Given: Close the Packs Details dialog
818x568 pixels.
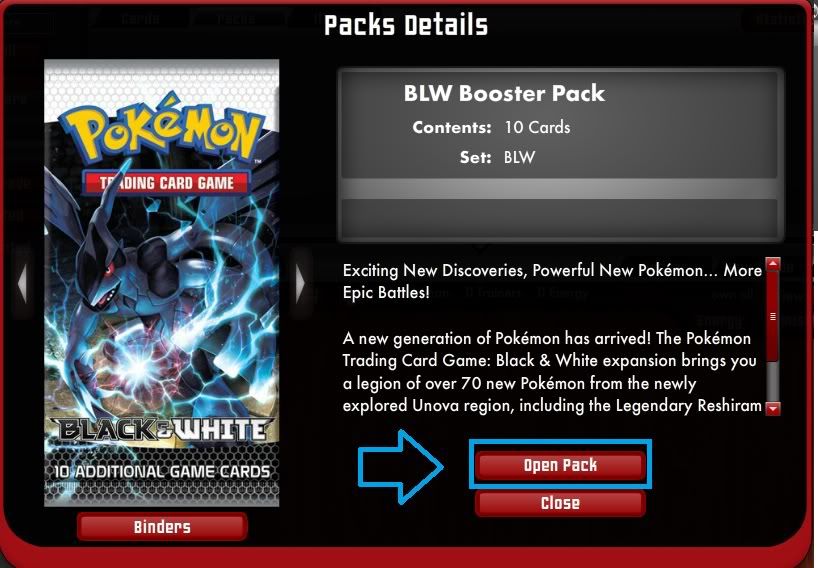Looking at the screenshot, I should pos(560,503).
